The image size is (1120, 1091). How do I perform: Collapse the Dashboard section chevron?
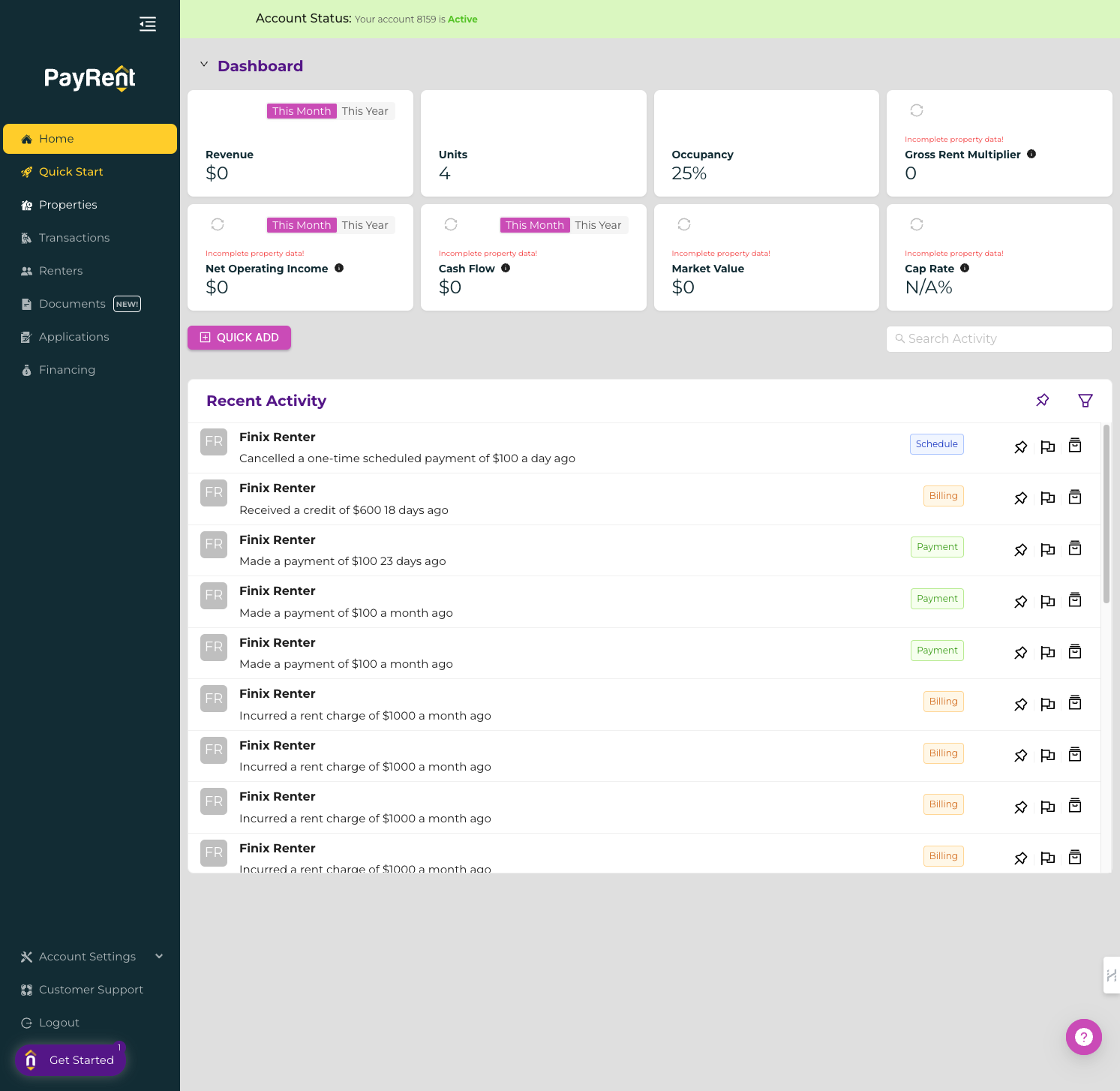(204, 65)
